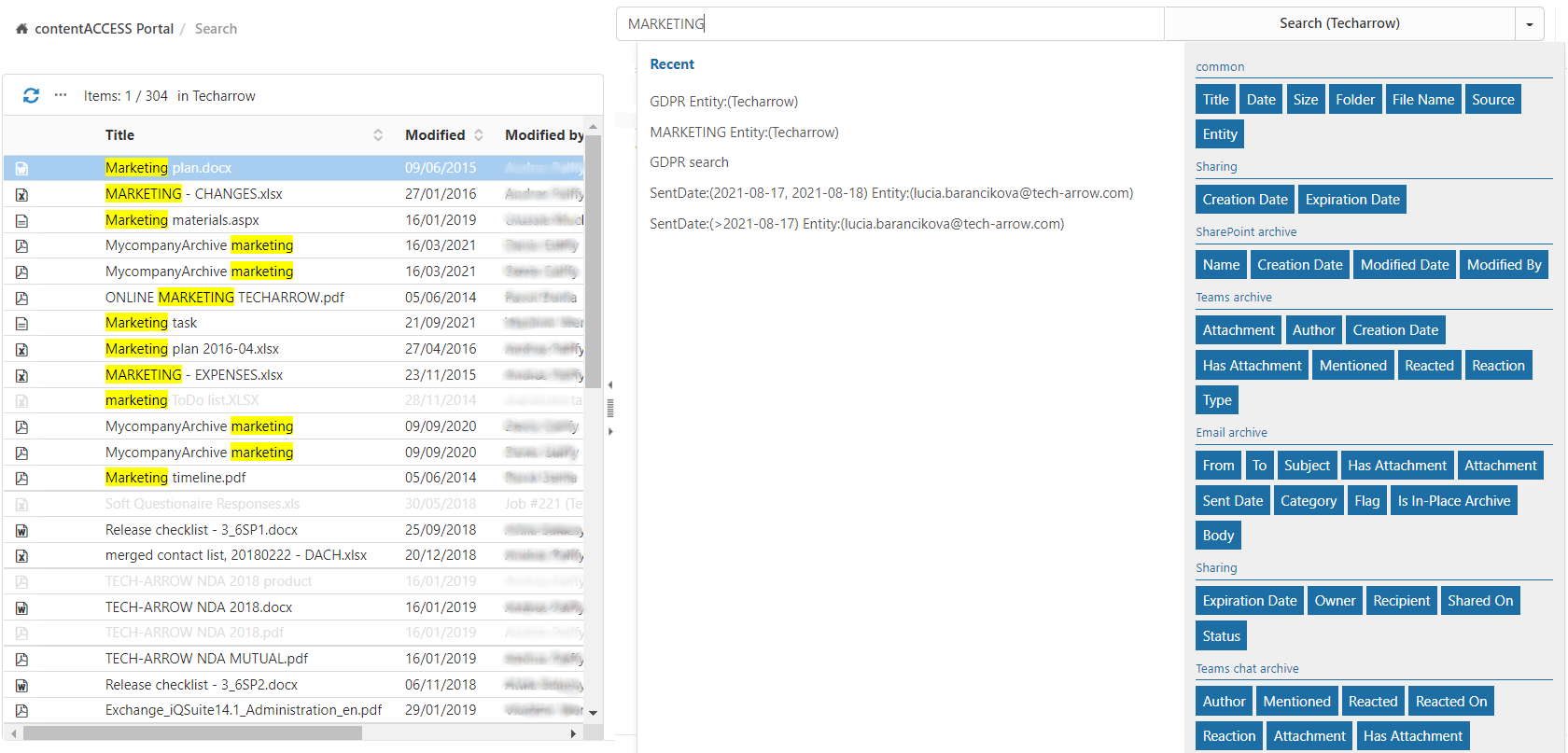Add Sharing Status filter
This screenshot has width=1568, height=753.
pyautogui.click(x=1221, y=636)
